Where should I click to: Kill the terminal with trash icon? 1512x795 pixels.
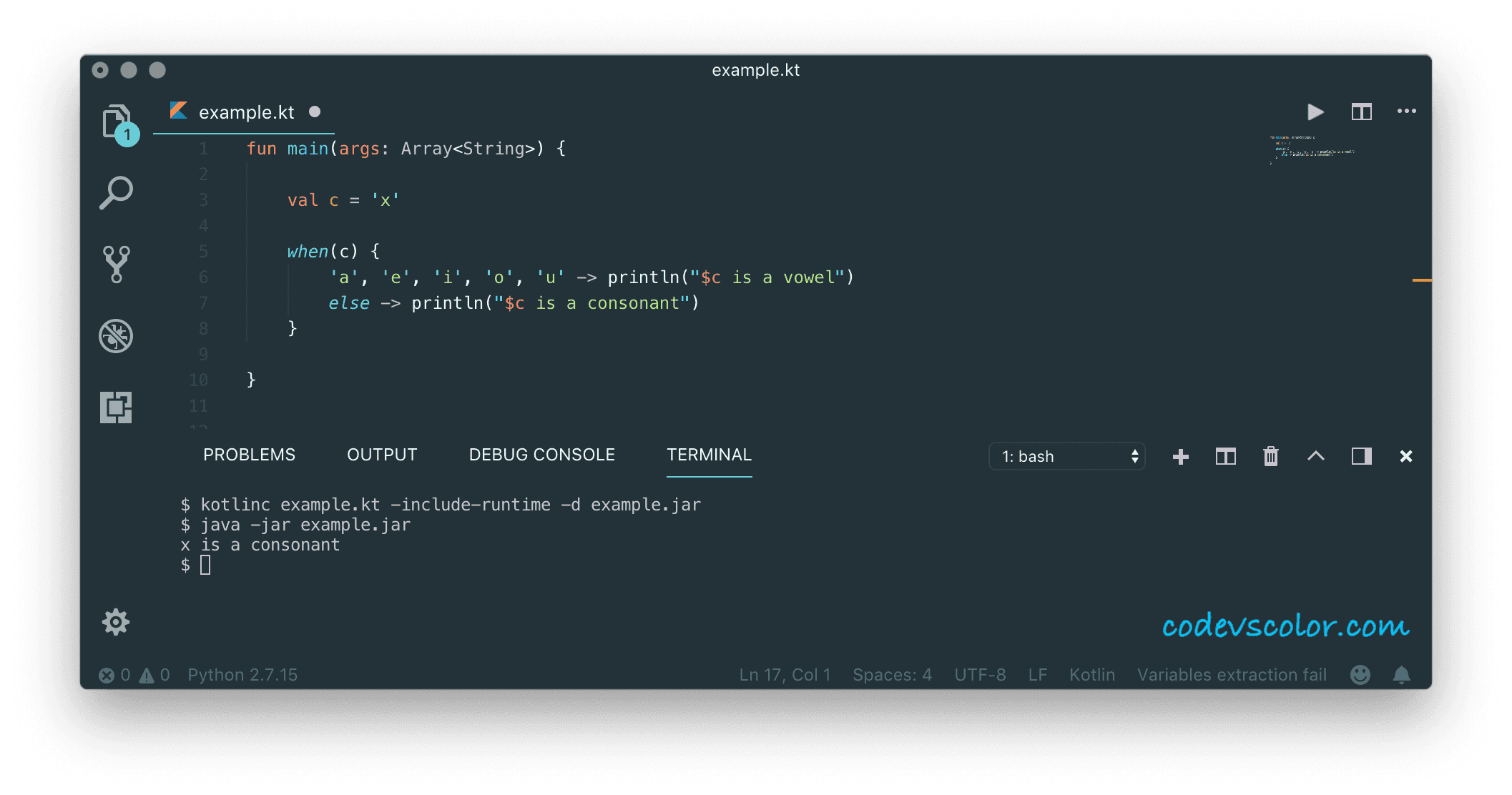(1271, 456)
